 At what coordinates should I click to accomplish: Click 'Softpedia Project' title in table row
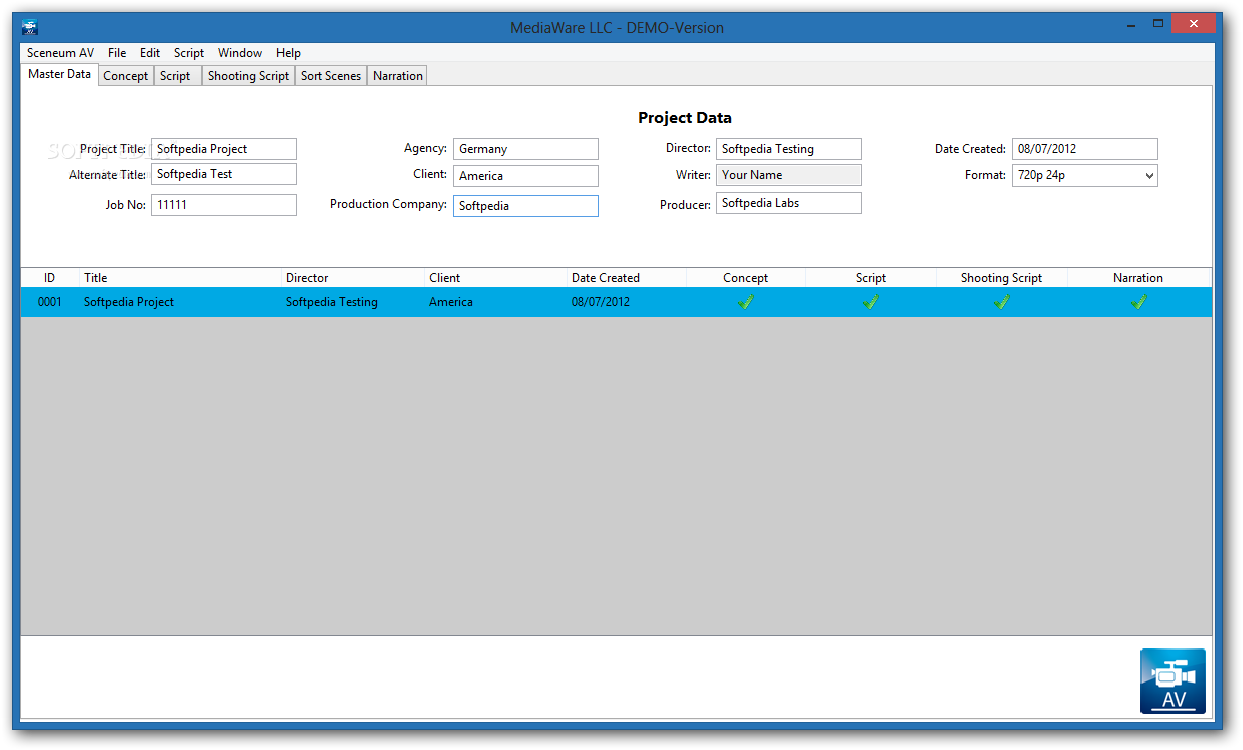point(129,302)
